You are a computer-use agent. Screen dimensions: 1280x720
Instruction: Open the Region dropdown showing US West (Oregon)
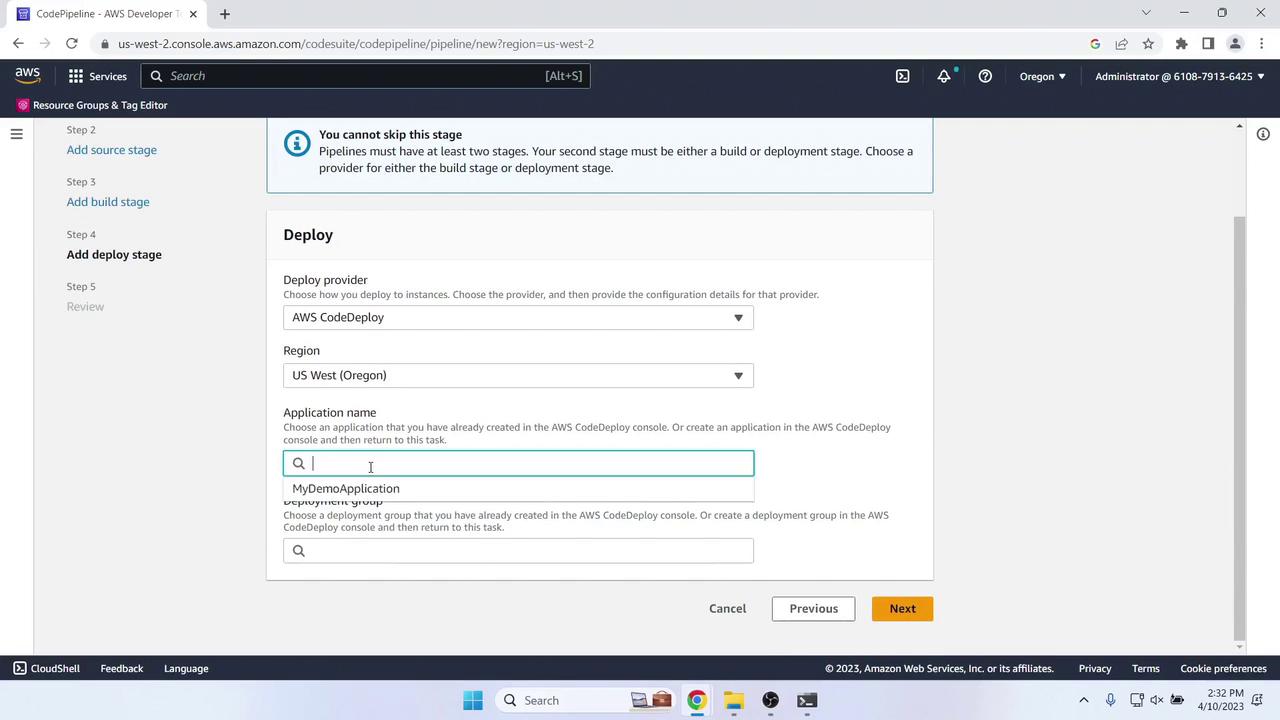(x=518, y=376)
